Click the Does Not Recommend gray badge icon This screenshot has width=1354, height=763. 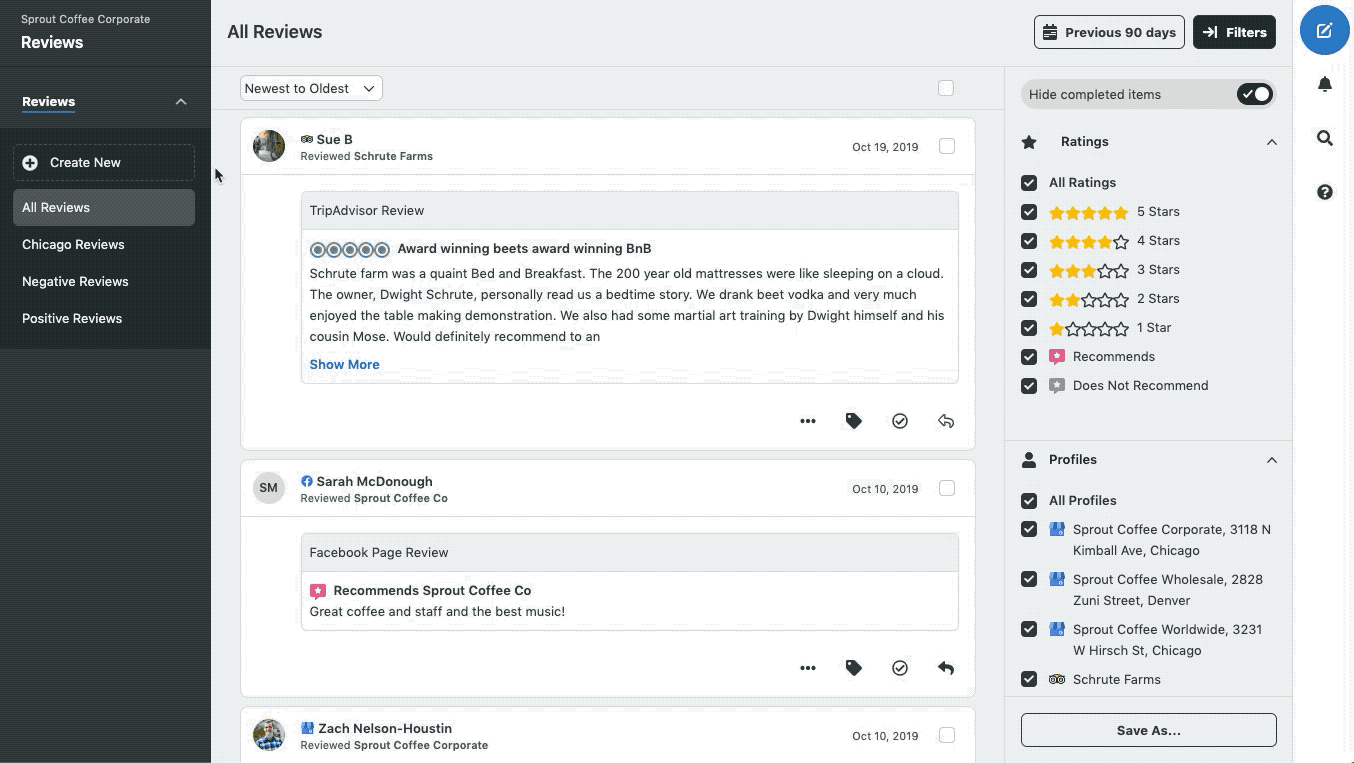(x=1057, y=385)
